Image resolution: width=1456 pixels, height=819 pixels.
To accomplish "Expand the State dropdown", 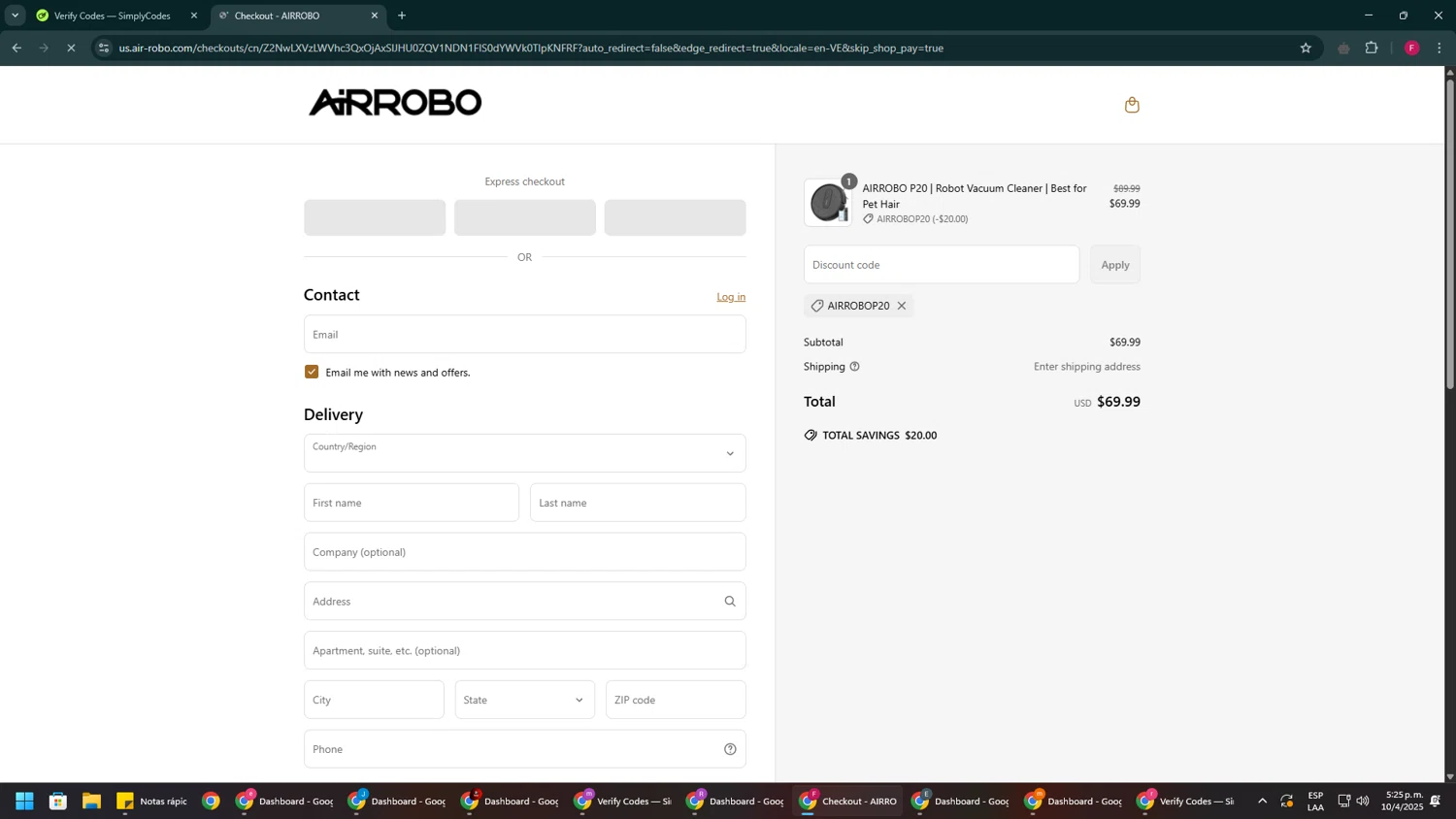I will [525, 700].
